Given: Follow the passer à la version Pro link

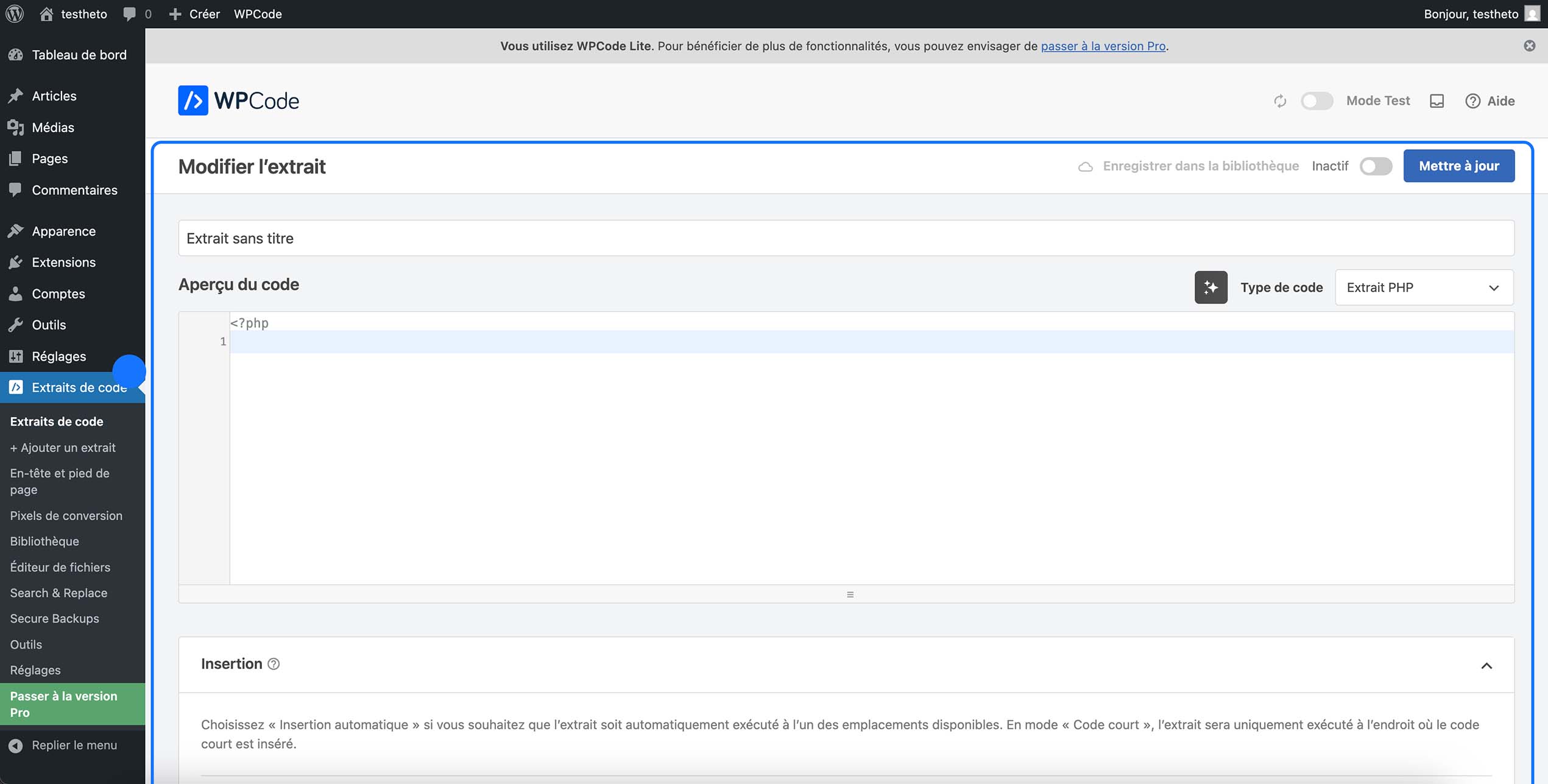Looking at the screenshot, I should click(x=1103, y=46).
